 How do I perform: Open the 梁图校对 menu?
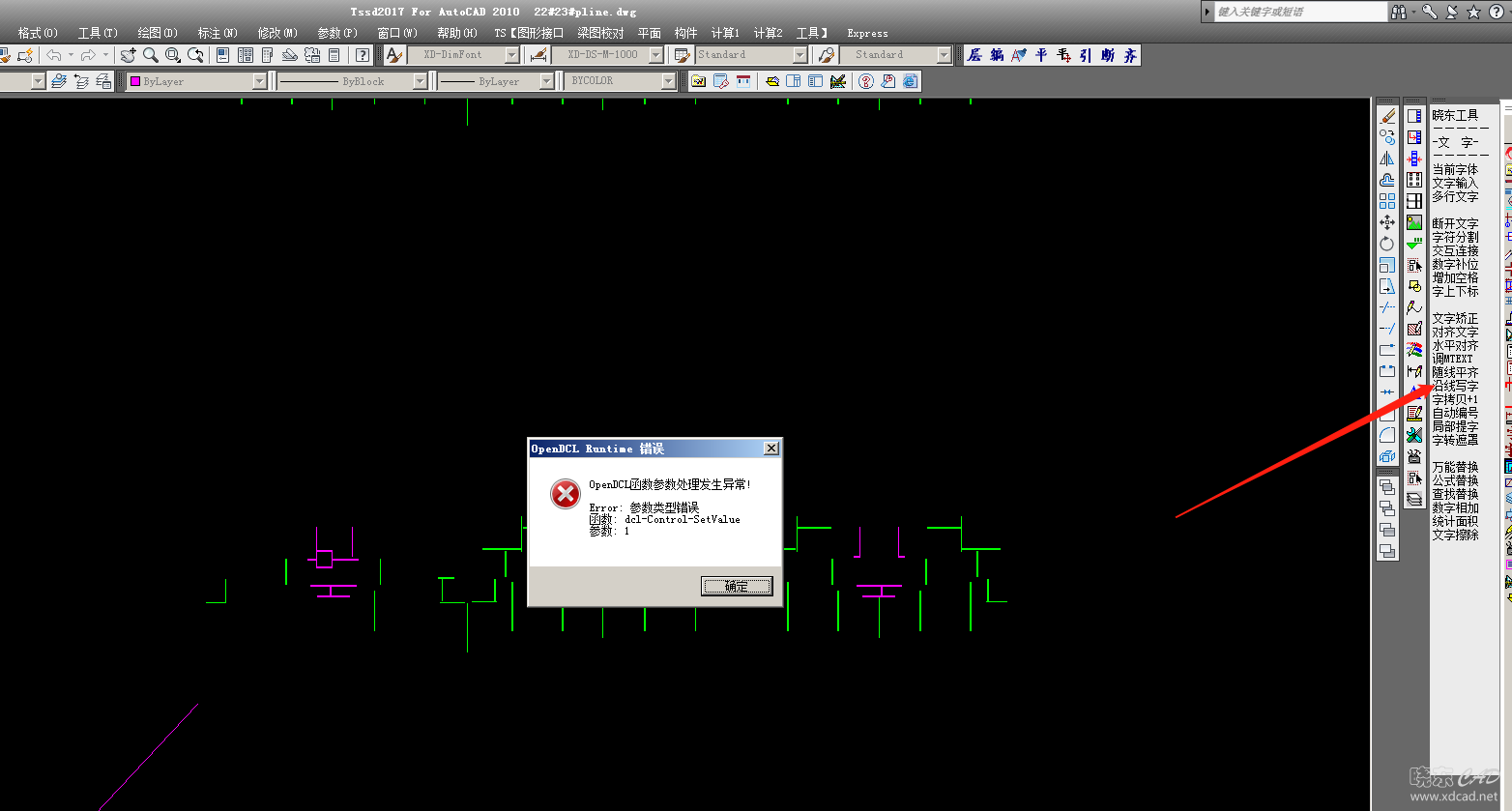point(600,33)
